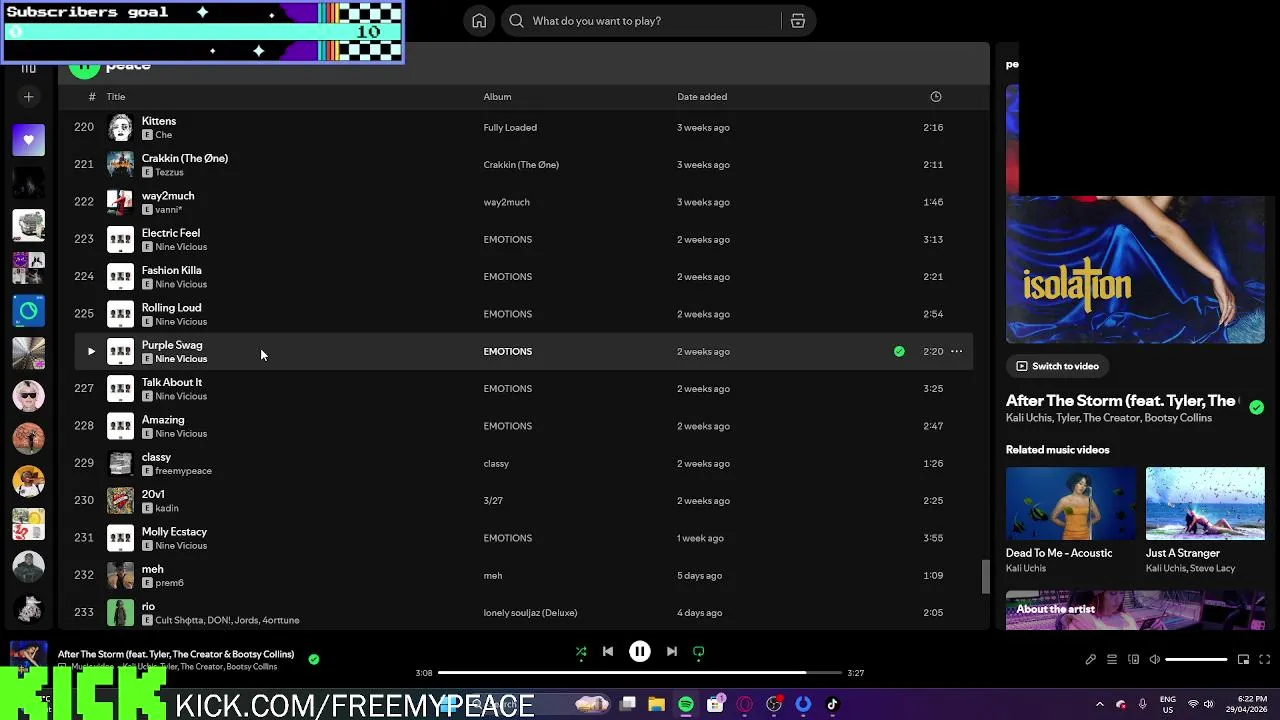
Task: Open the isolation album cover art
Action: coord(1135,270)
